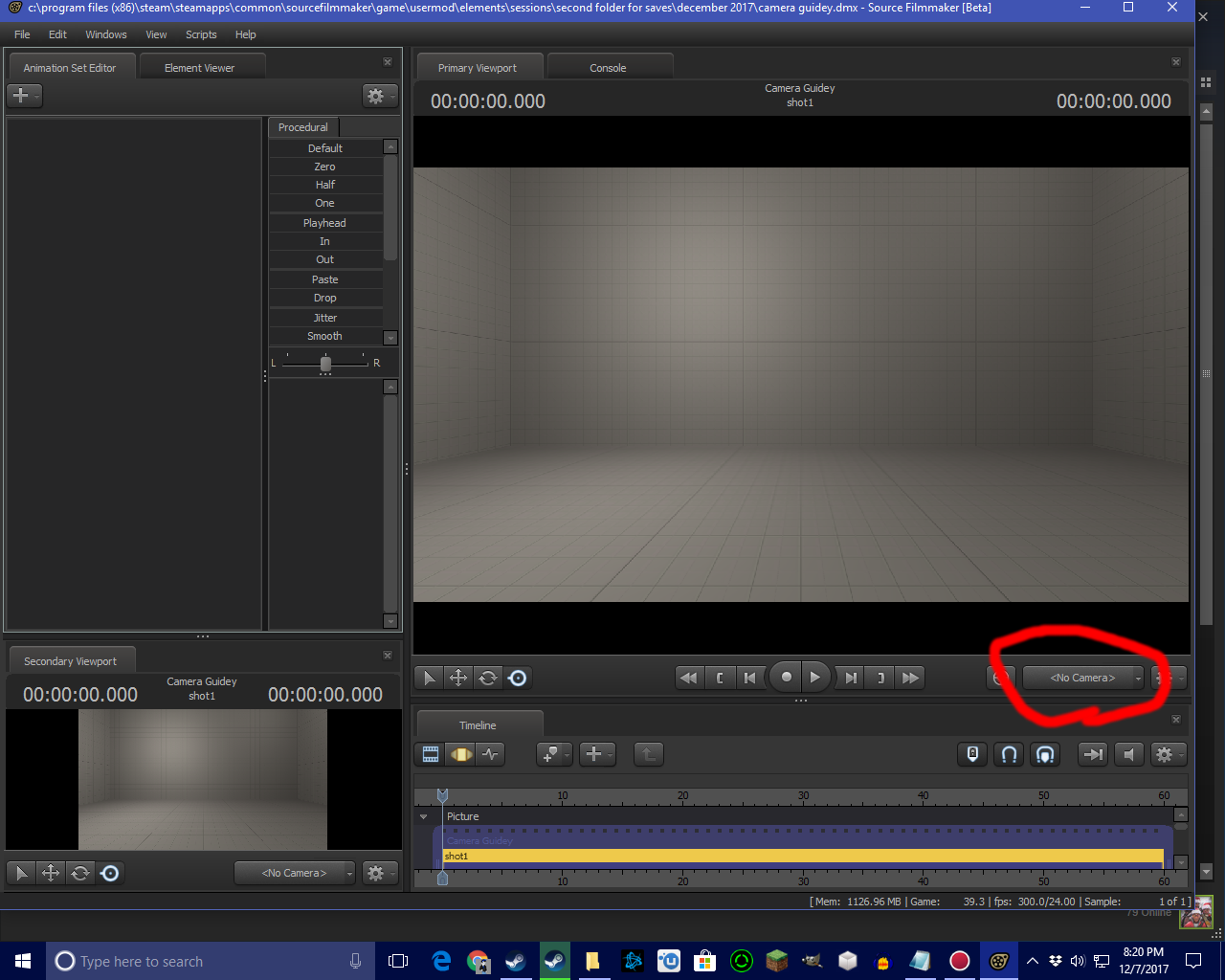Open Minecraft from the taskbar

(776, 961)
